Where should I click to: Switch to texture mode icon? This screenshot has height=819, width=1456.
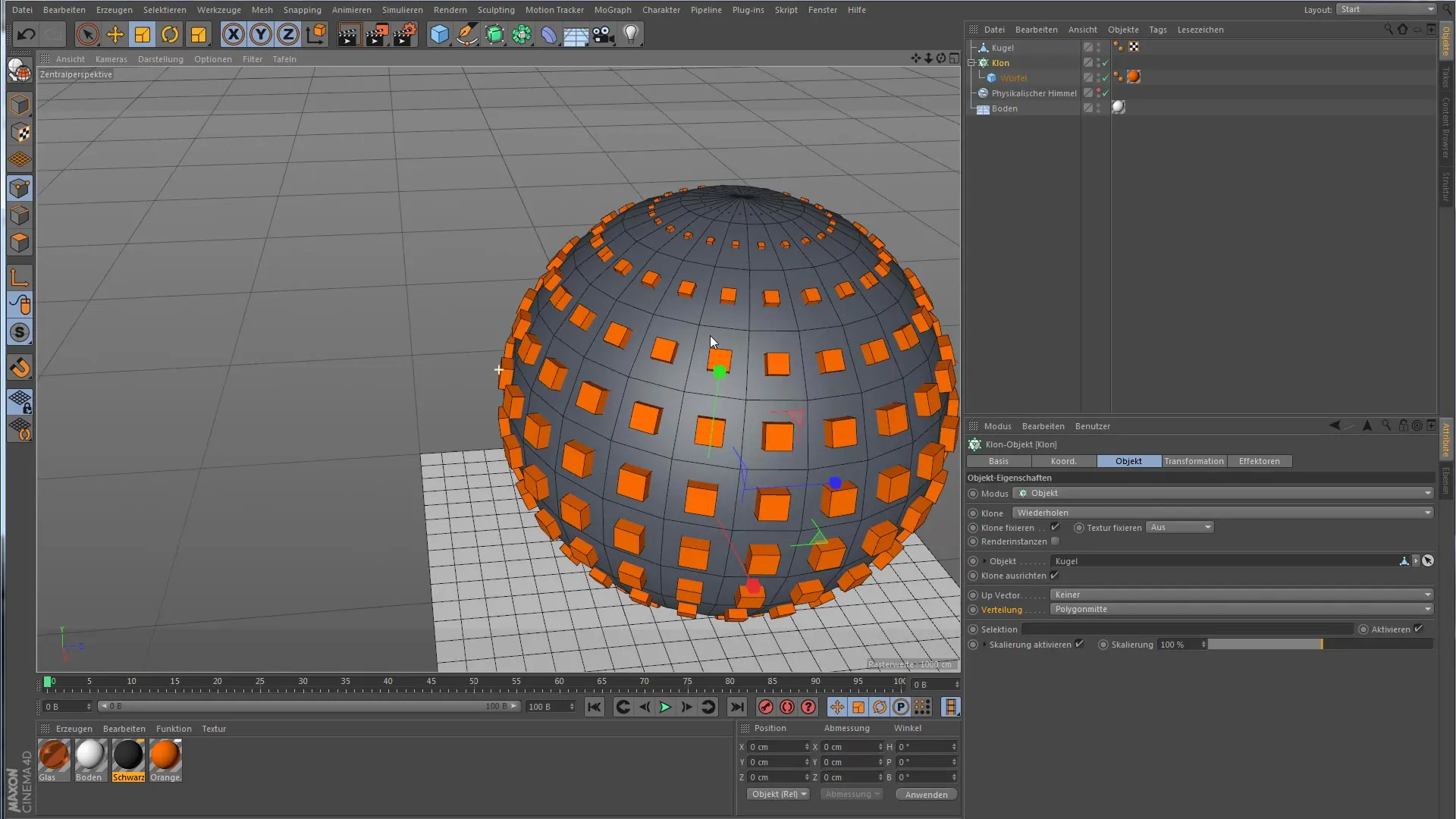tap(20, 133)
